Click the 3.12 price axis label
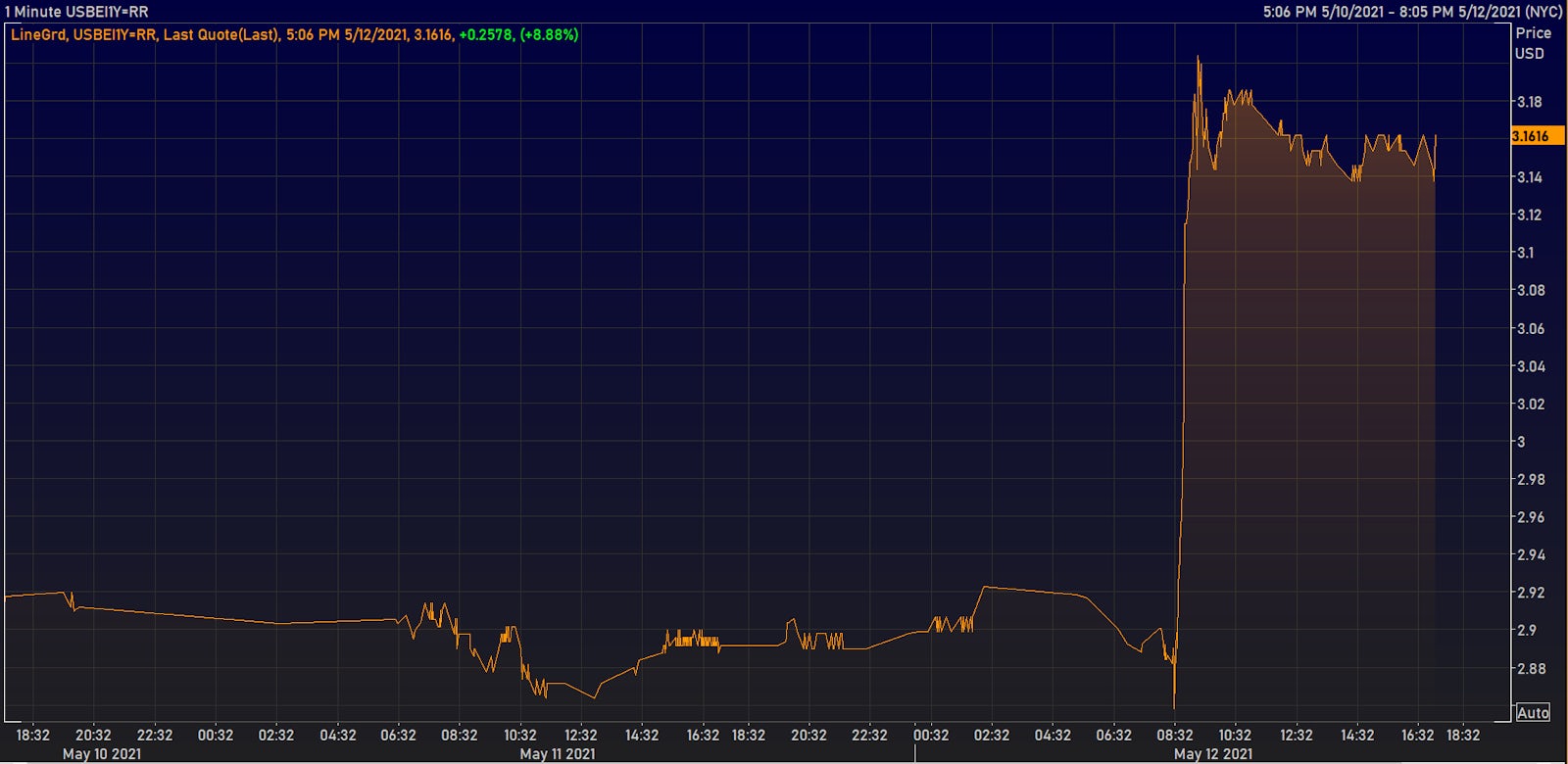 click(x=1529, y=215)
